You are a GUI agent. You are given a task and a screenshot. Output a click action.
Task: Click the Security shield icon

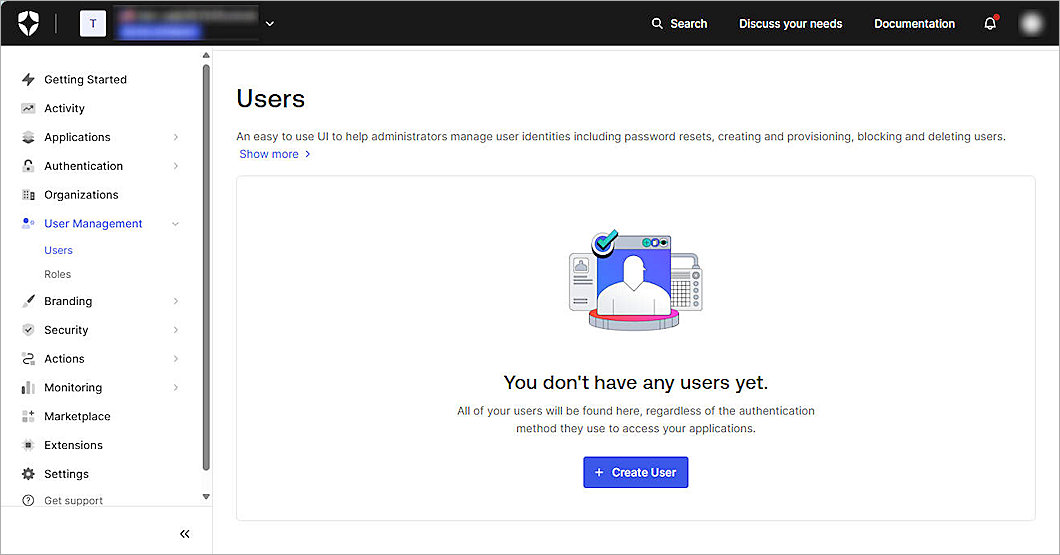point(28,330)
